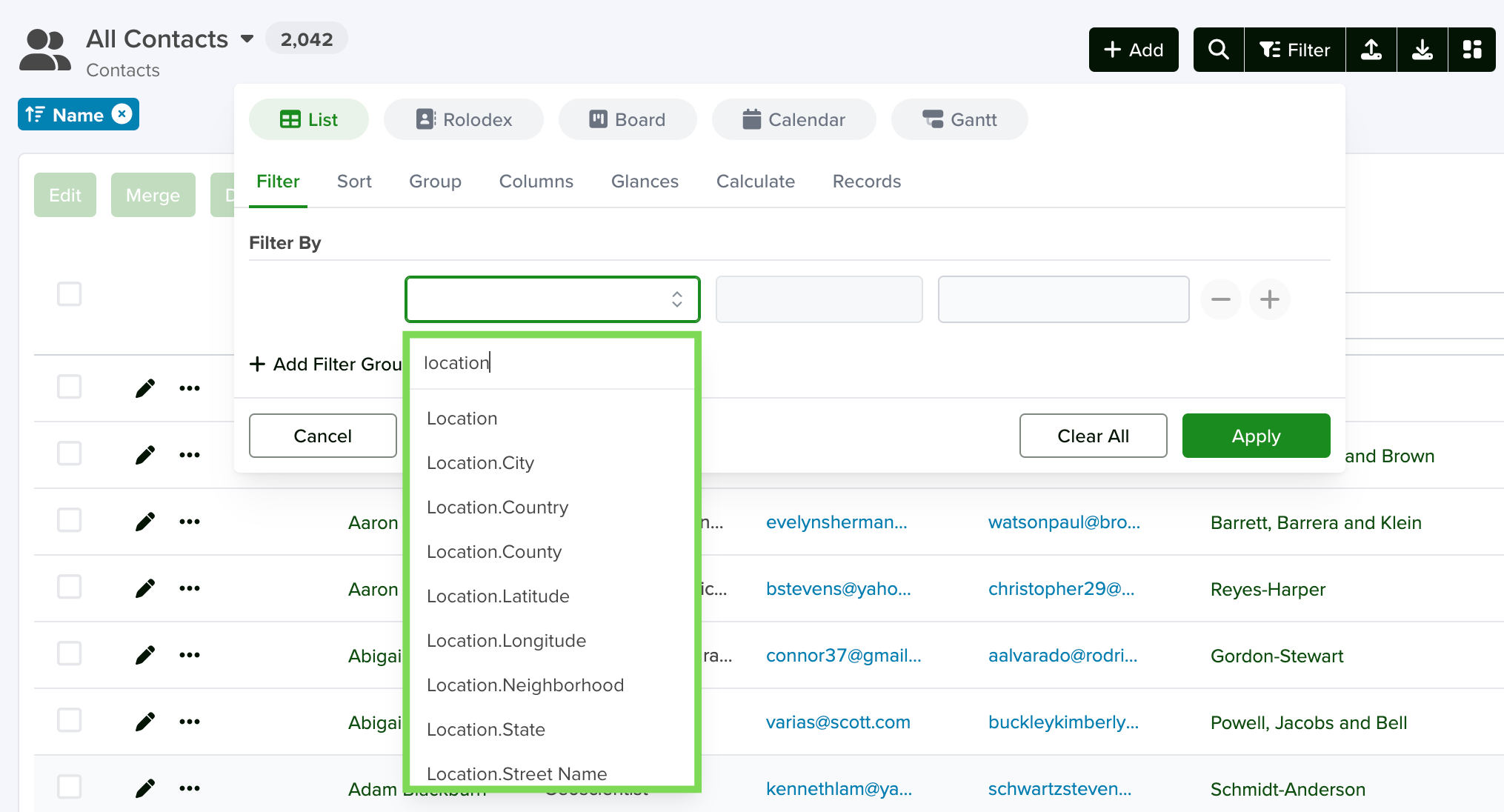Click the filter value input box
Screen dimensions: 1504x812
[x=1064, y=299]
